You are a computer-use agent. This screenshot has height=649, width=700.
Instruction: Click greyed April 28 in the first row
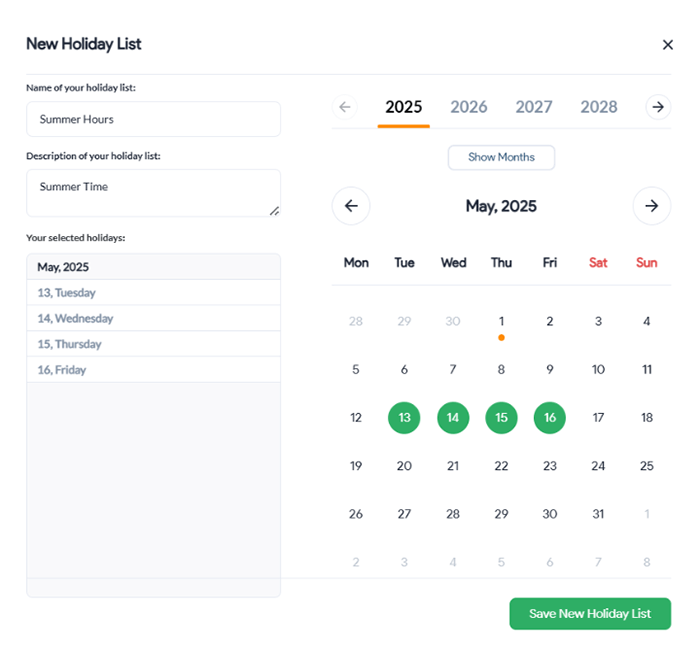(x=356, y=321)
